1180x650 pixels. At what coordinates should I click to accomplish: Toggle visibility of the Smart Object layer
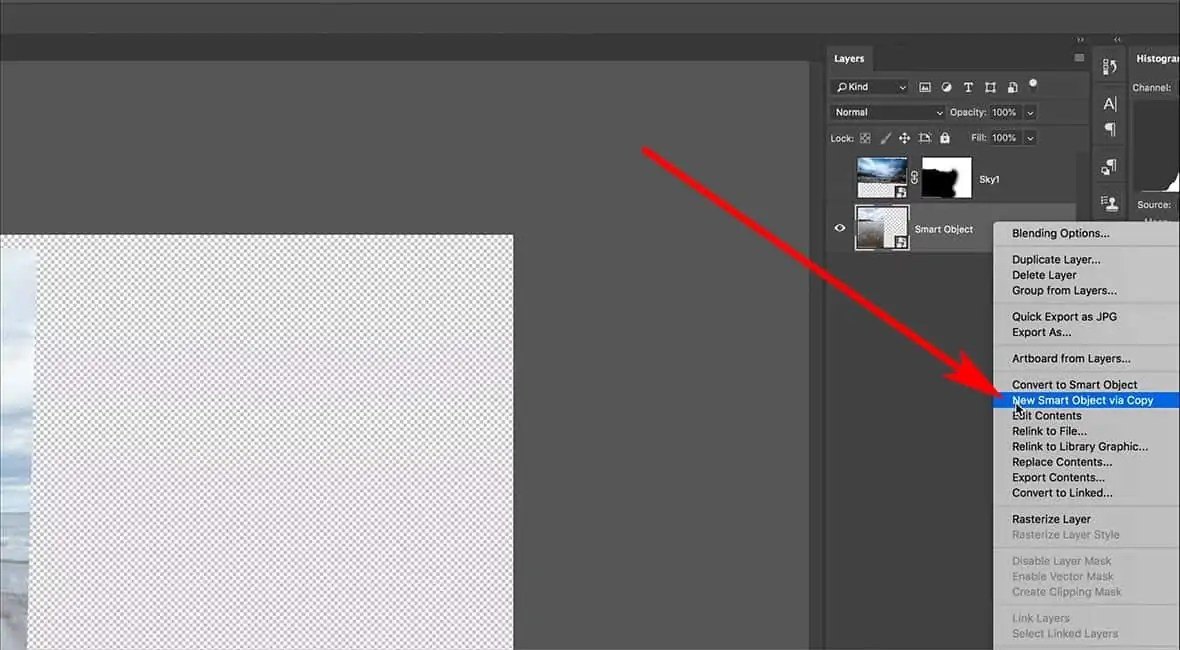(x=840, y=228)
